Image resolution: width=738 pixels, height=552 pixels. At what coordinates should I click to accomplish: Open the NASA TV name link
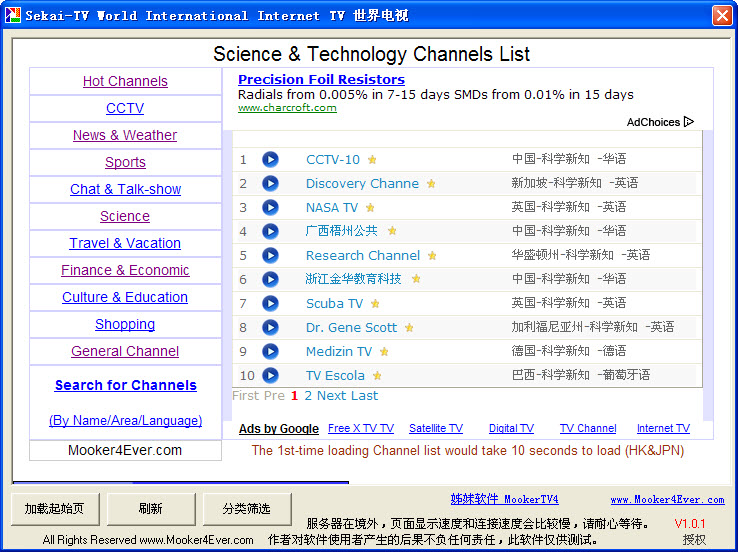332,208
